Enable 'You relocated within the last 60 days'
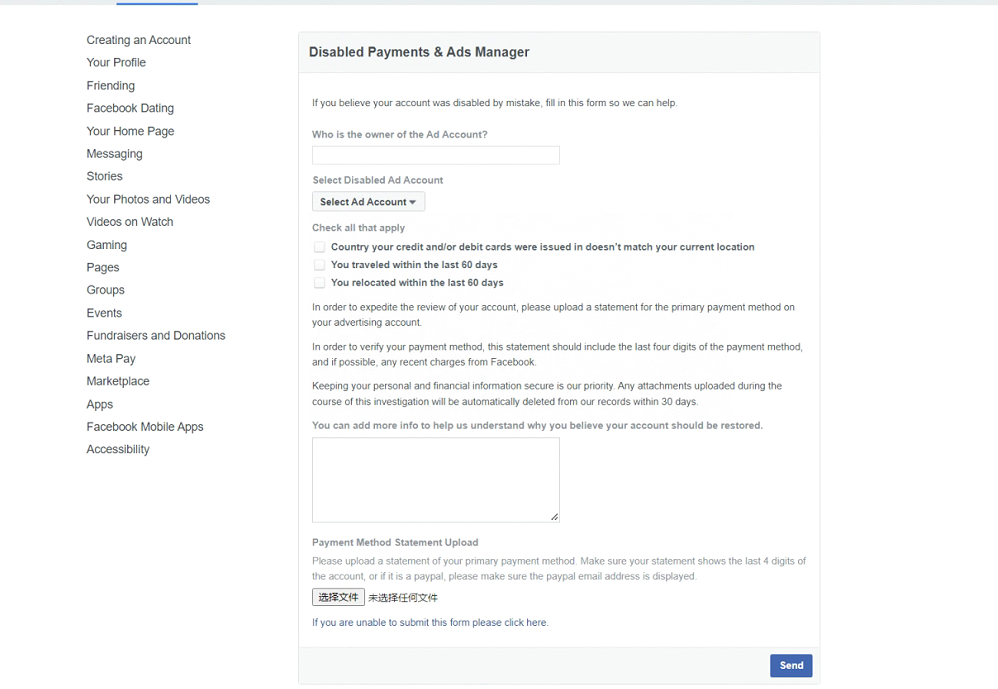Screen dimensions: 998x689 tap(319, 283)
